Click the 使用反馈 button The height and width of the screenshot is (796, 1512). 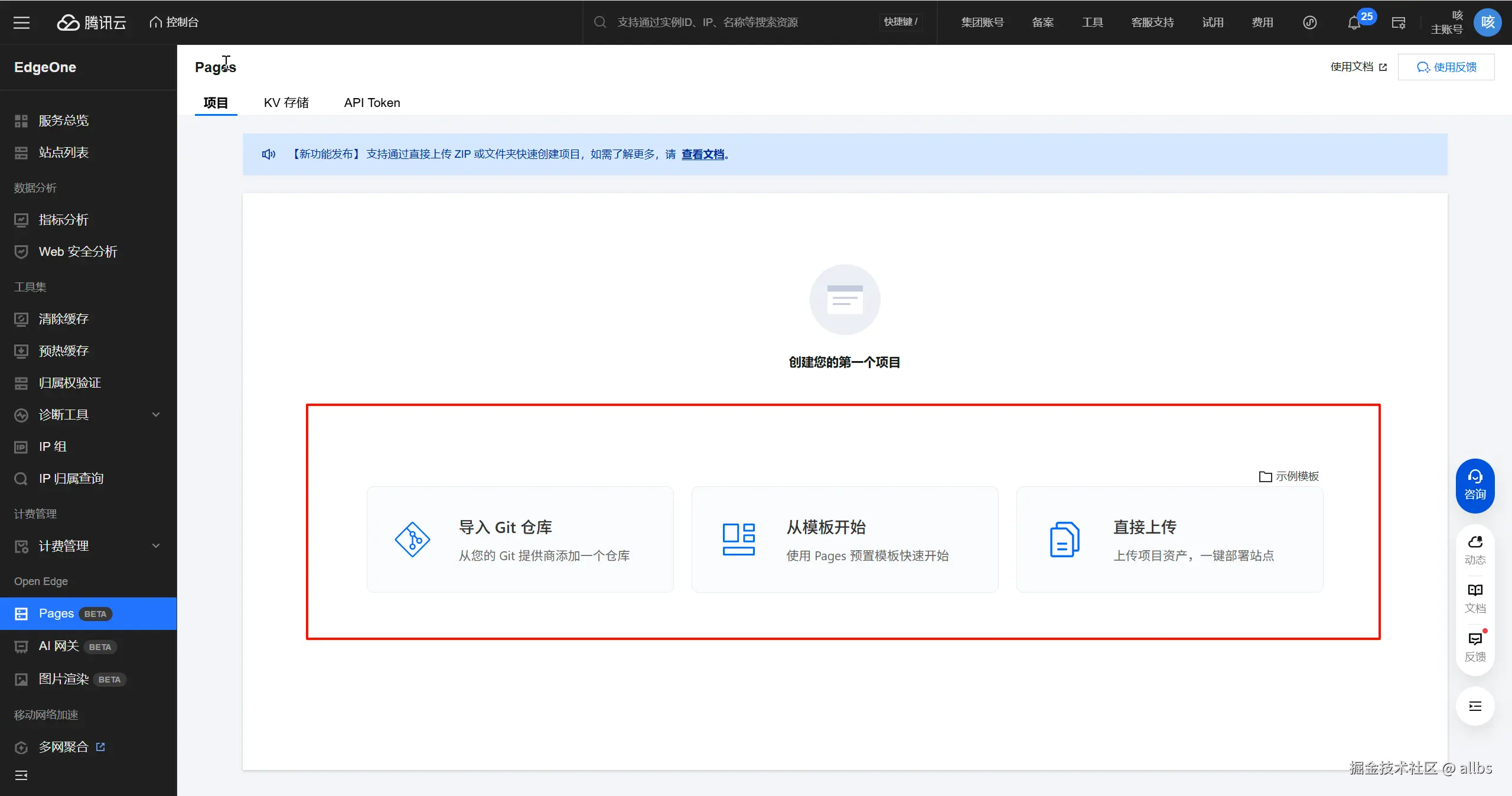(1446, 67)
